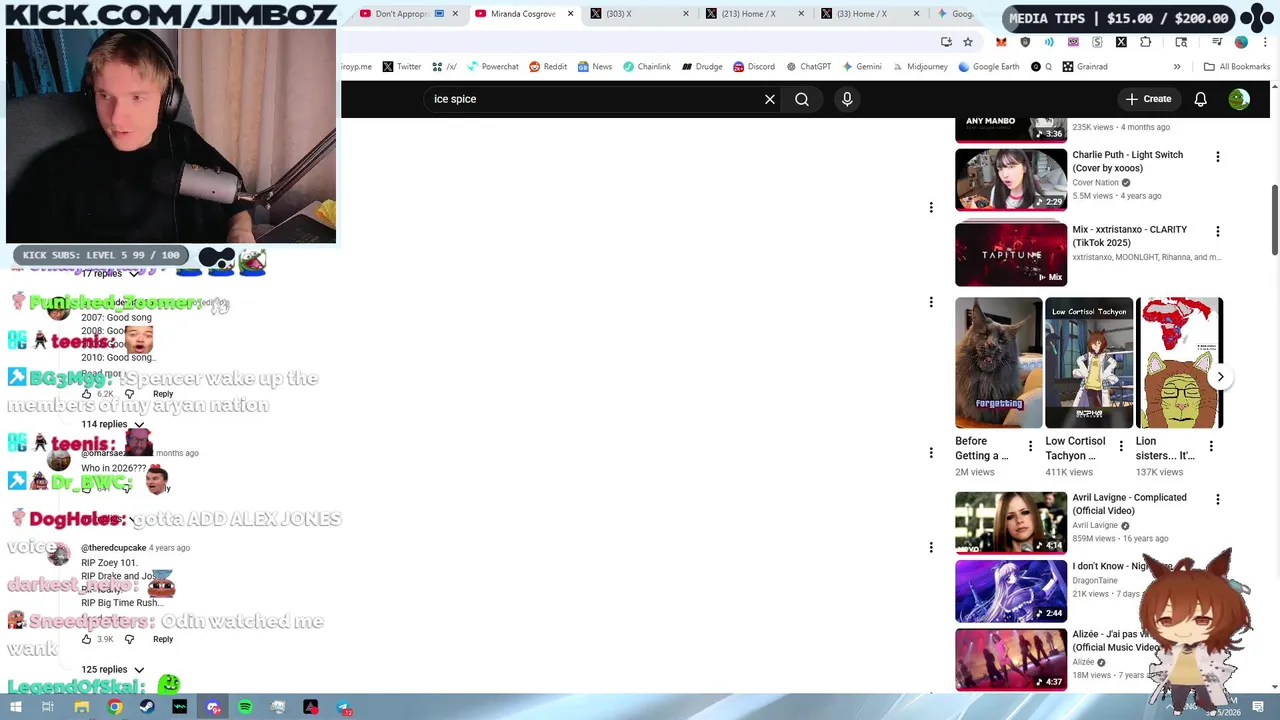This screenshot has height=720, width=1280.
Task: Open the Windows Start menu
Action: (x=16, y=708)
